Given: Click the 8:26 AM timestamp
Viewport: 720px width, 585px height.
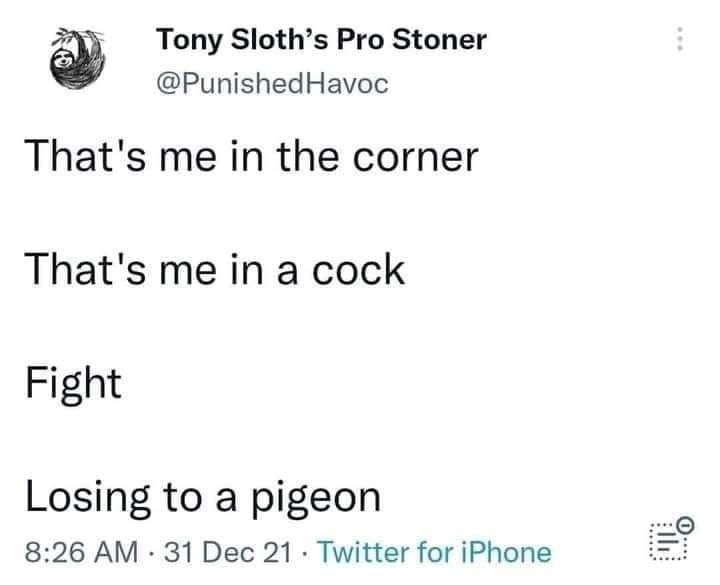Looking at the screenshot, I should coord(81,551).
